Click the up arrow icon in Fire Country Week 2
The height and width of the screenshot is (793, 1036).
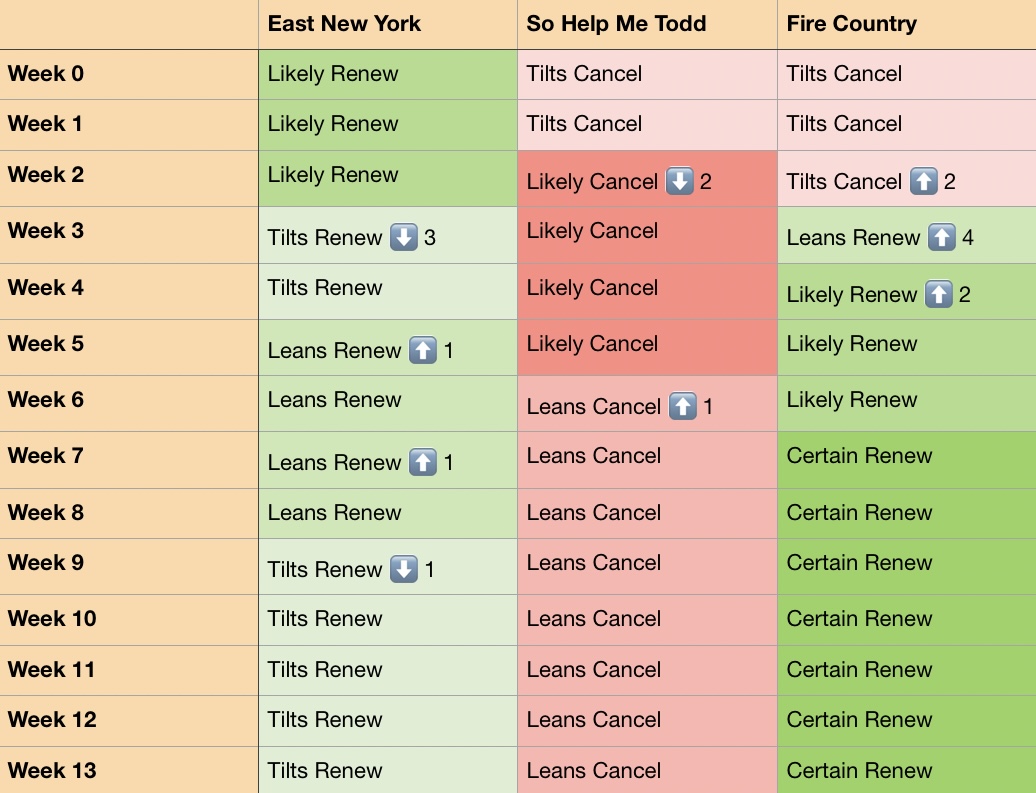pyautogui.click(x=924, y=181)
